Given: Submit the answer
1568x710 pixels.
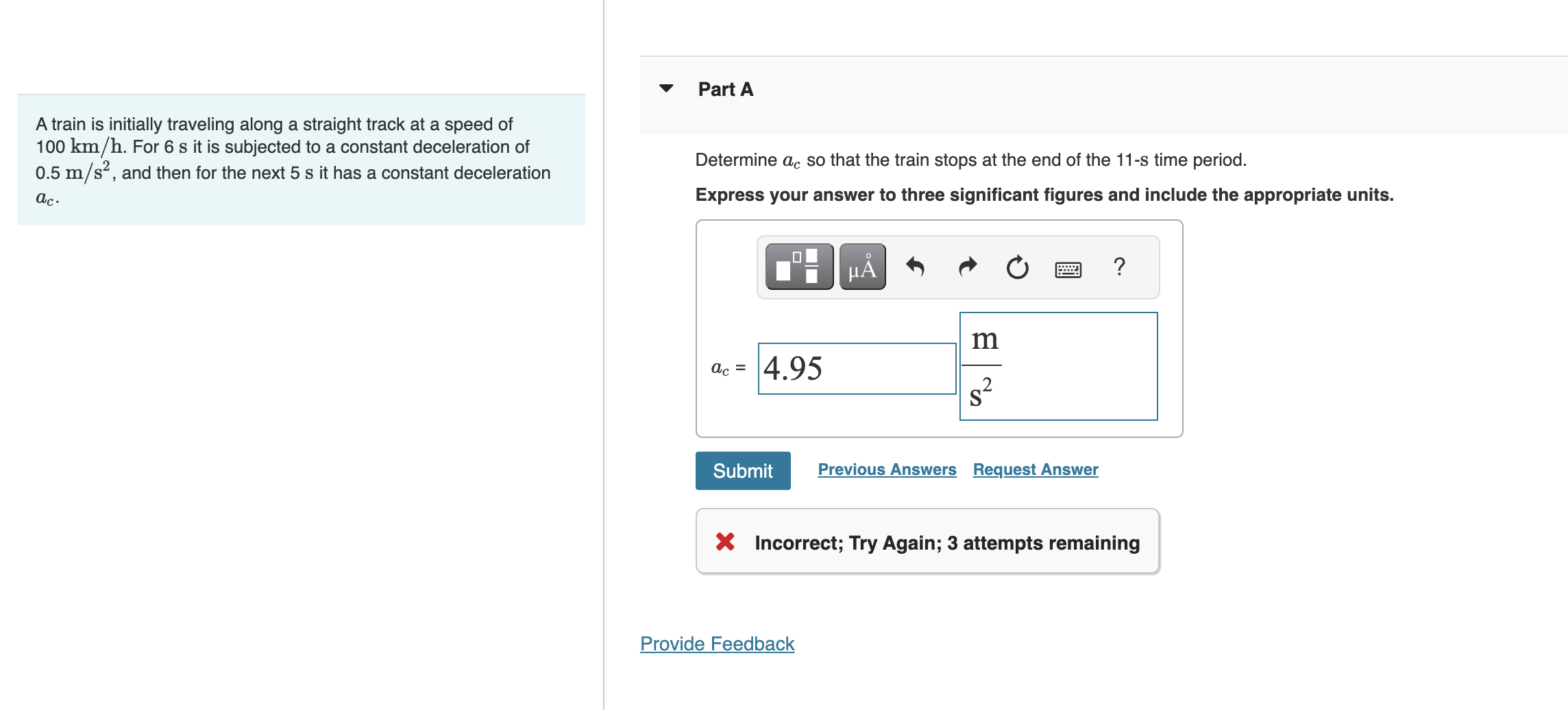Looking at the screenshot, I should tap(743, 471).
